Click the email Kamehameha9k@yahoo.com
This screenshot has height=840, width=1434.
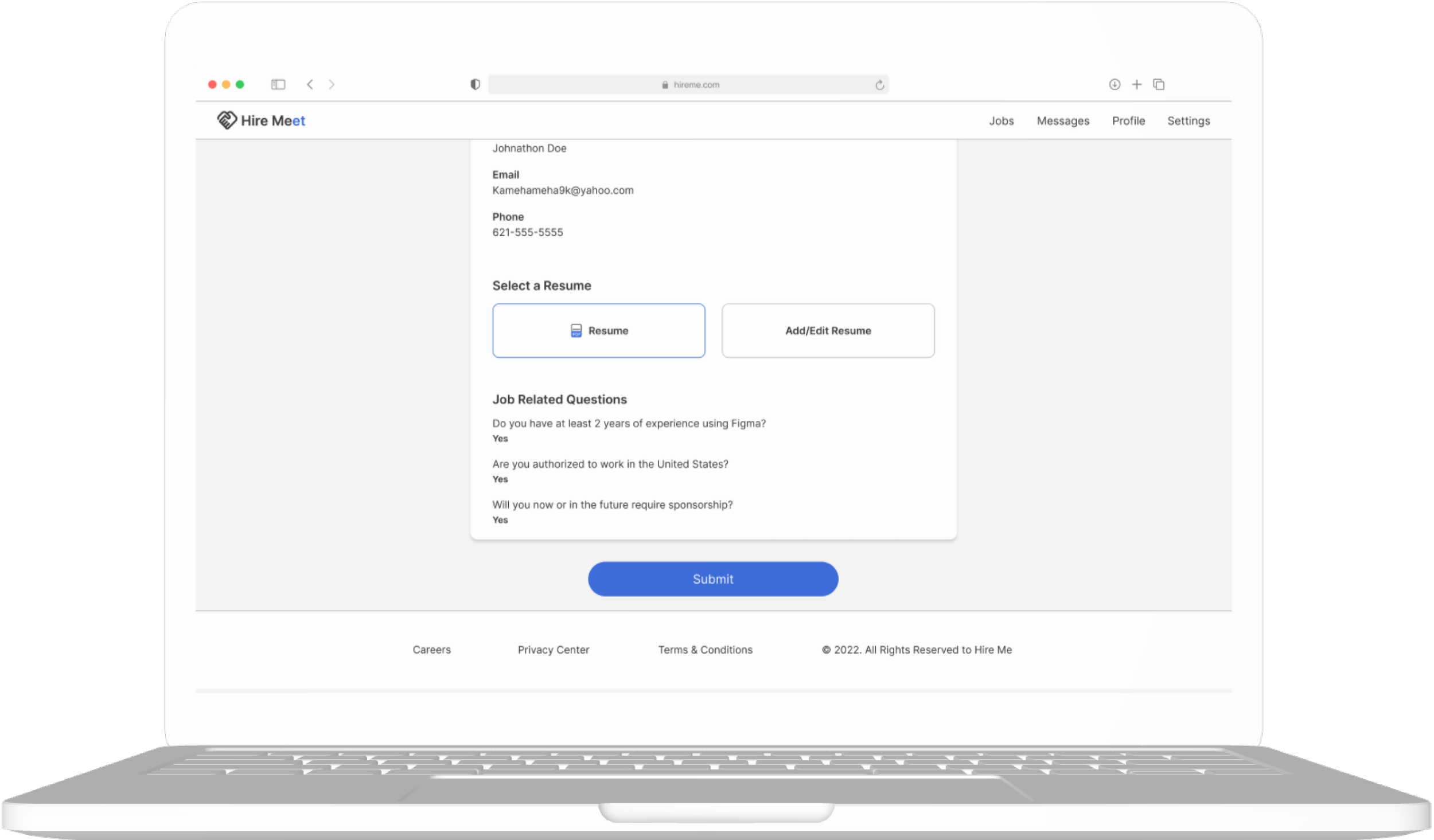pos(563,190)
